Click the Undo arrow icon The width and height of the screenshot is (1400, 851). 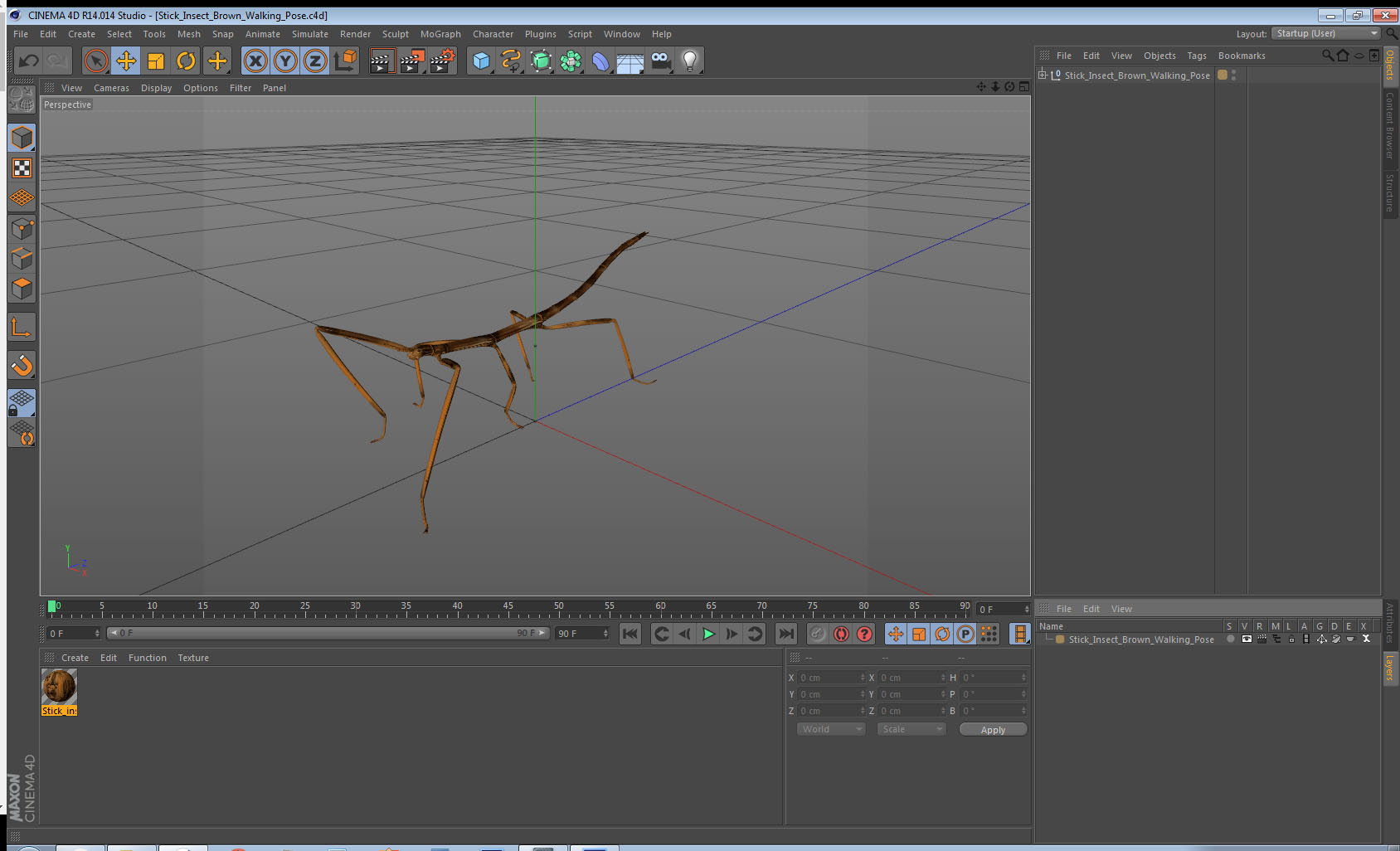28,61
